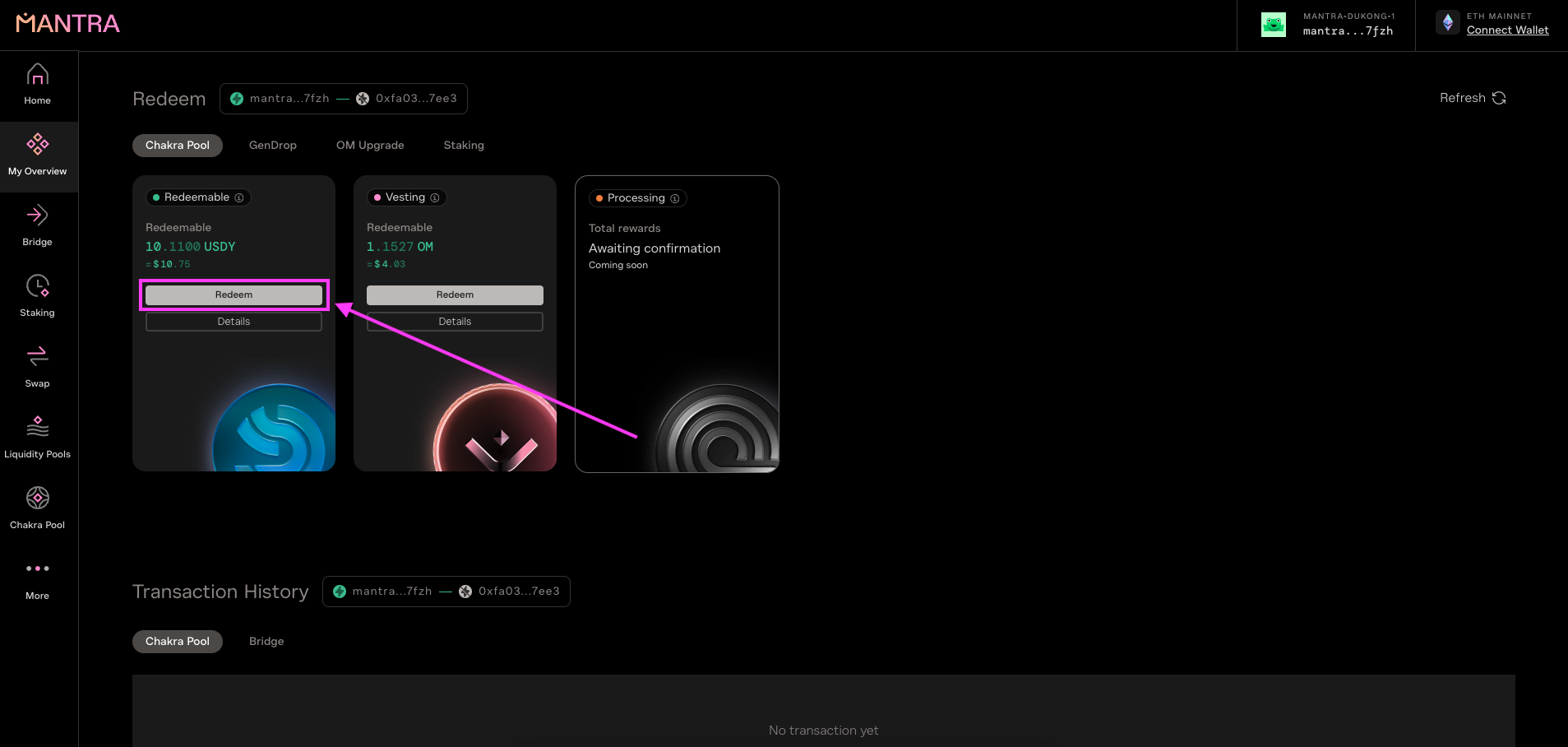Switch Transaction History to Bridge tab
The width and height of the screenshot is (1568, 747).
tap(266, 642)
